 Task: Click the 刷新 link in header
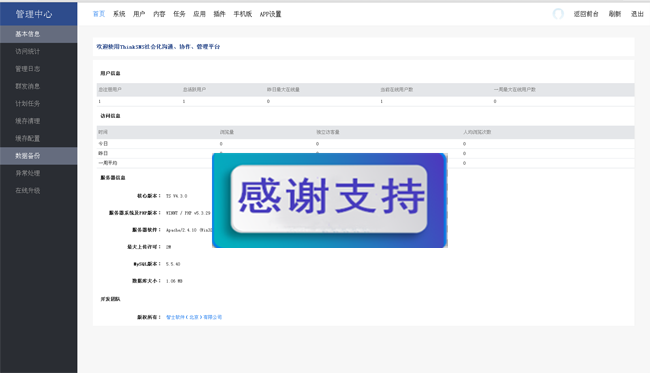tap(615, 14)
